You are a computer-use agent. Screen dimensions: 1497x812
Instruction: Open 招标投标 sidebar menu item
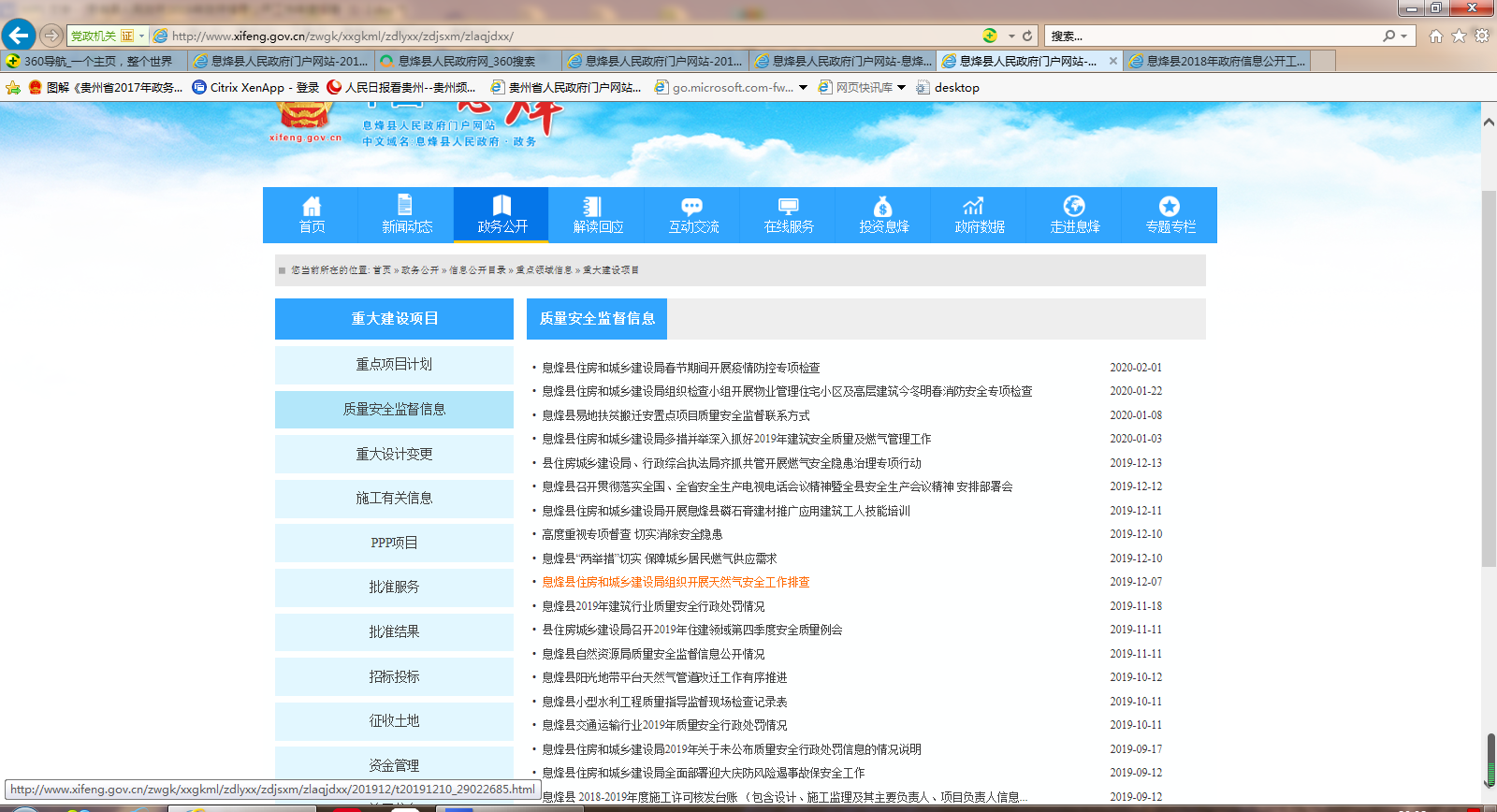click(x=394, y=676)
